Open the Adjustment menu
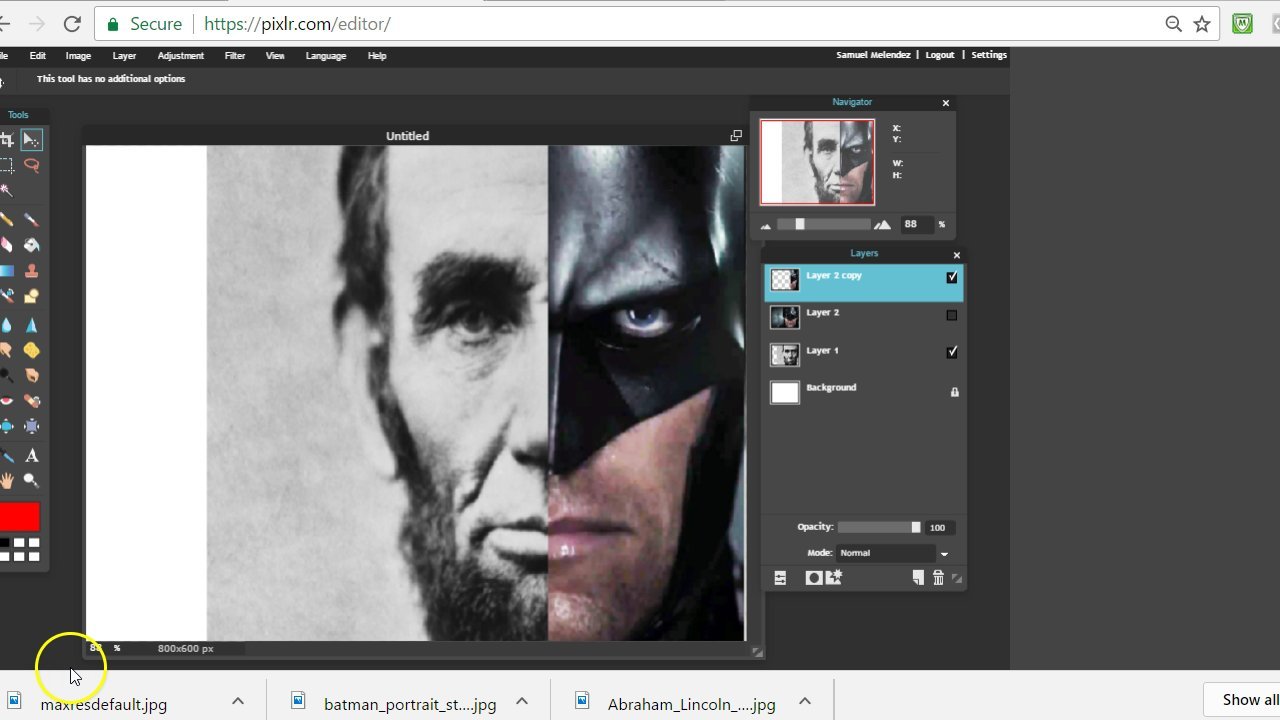The image size is (1280, 720). (x=180, y=56)
